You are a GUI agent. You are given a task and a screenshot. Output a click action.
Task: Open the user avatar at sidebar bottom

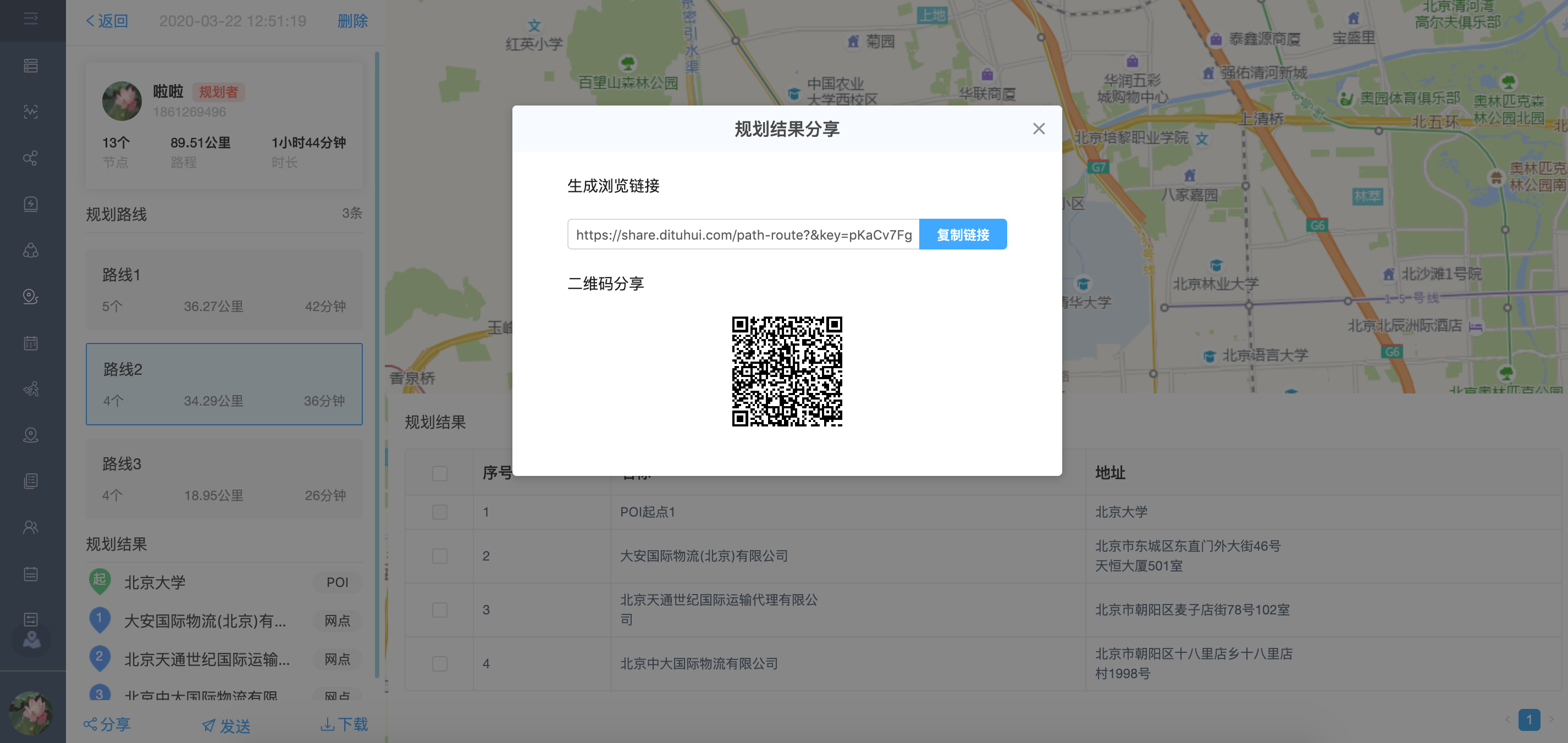pos(30,713)
